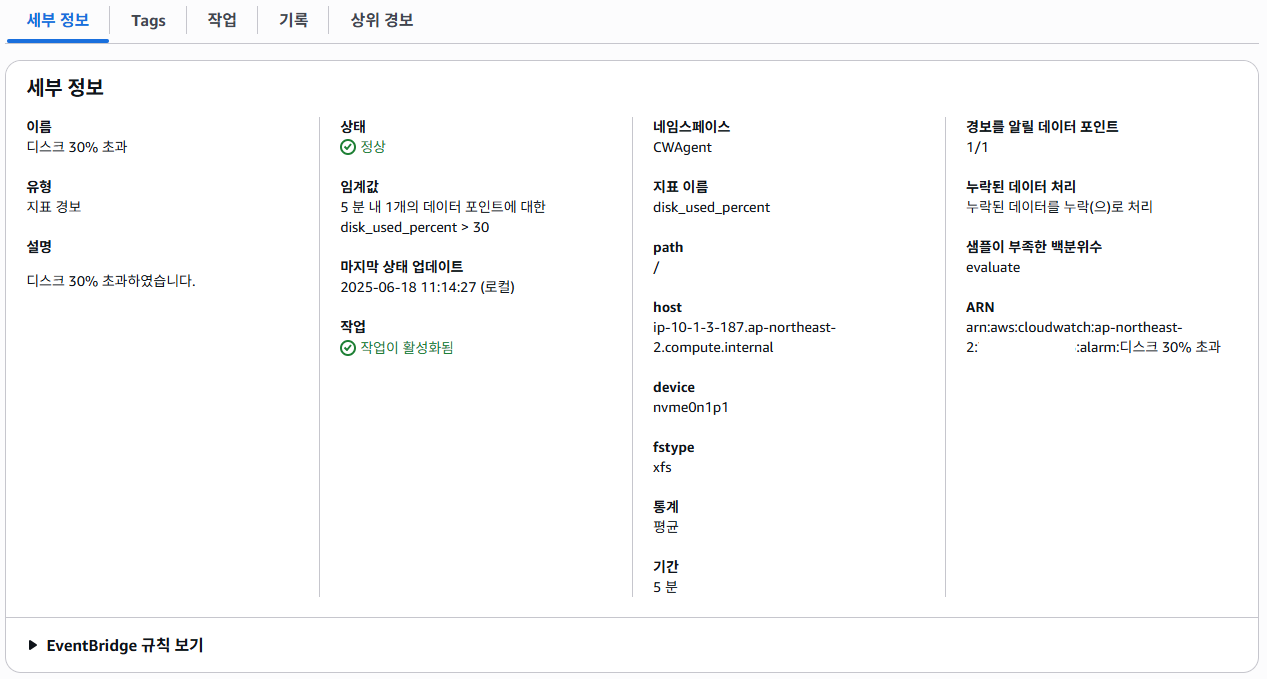
Task: Click the green check icon beside 정상 status
Action: pyautogui.click(x=348, y=147)
